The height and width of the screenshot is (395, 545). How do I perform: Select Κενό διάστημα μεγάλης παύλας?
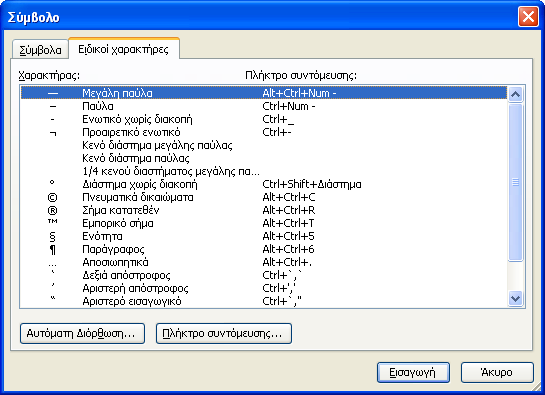(264, 145)
